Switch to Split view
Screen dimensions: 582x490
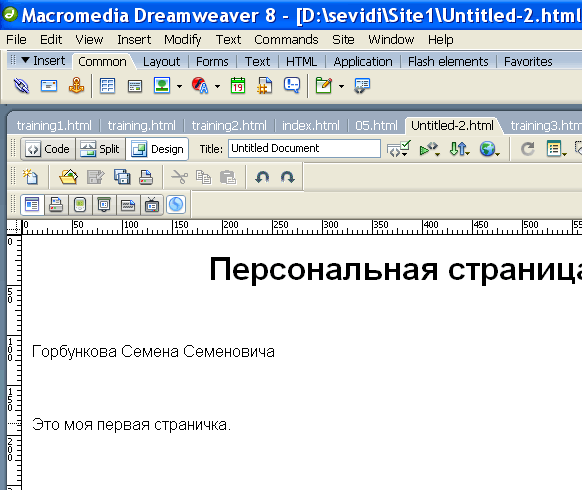[x=101, y=149]
